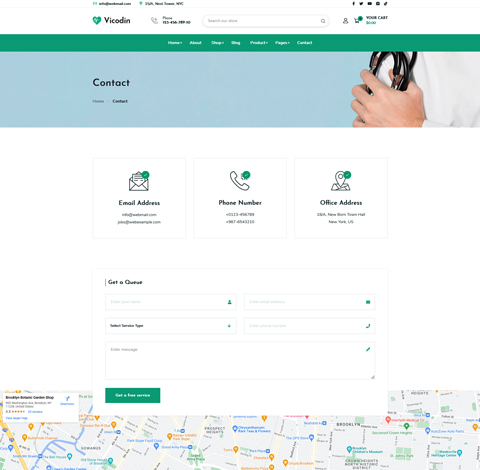
Task: Open the Select Service Type dropdown
Action: tap(171, 326)
